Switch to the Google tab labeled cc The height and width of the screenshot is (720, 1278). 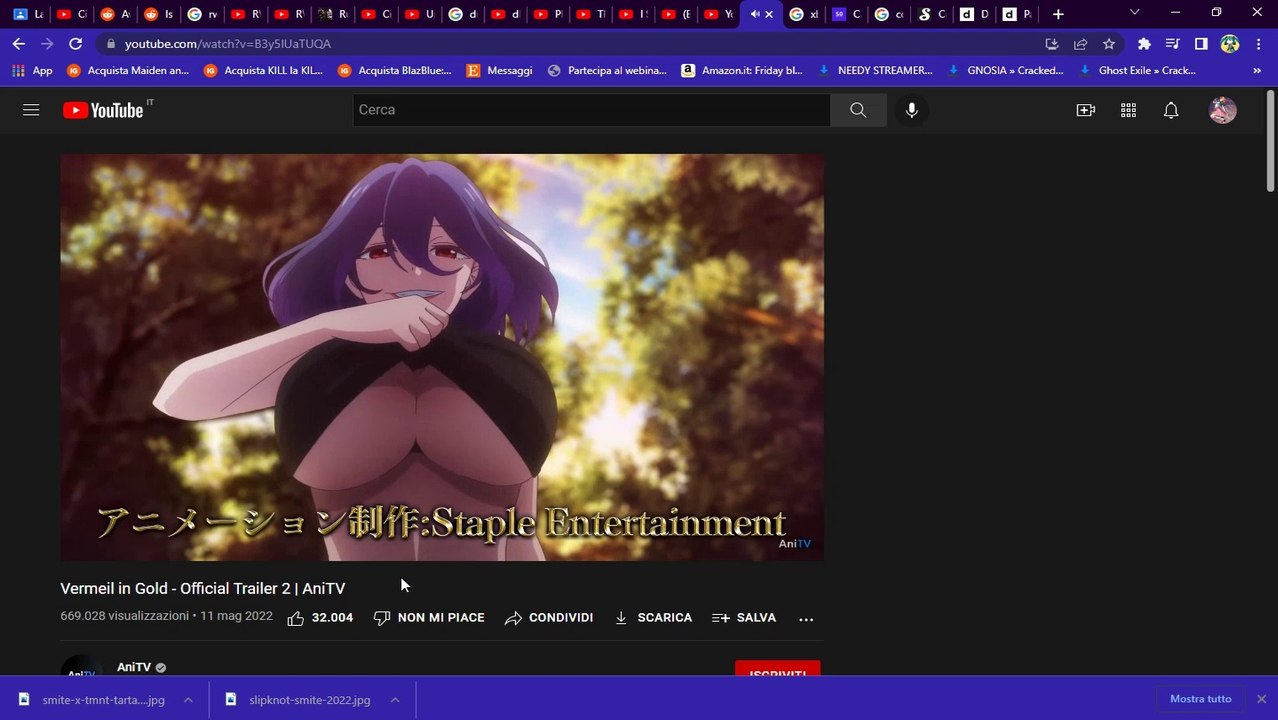pyautogui.click(x=889, y=14)
